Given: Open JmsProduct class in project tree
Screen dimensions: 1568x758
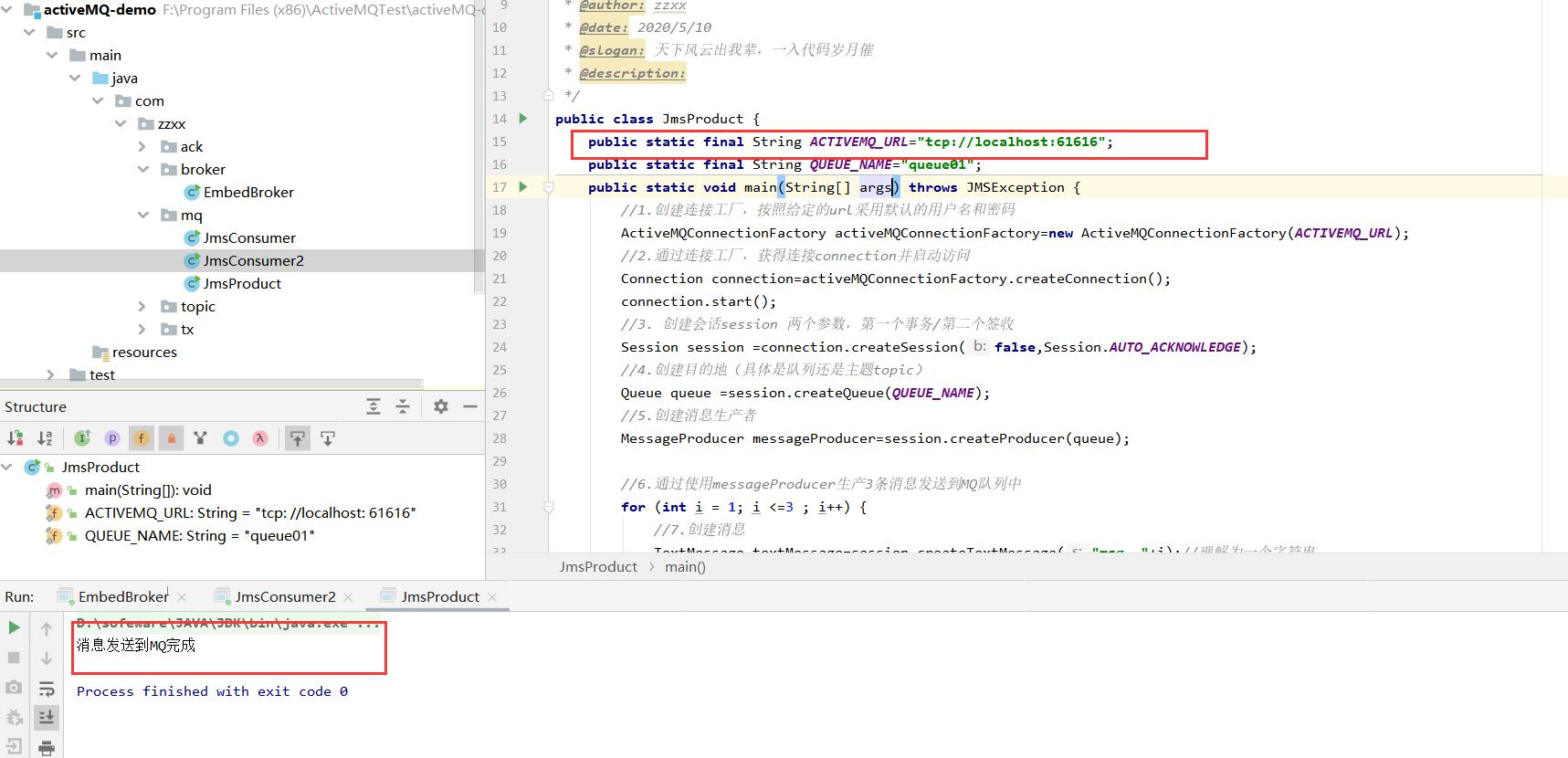Looking at the screenshot, I should 242,283.
